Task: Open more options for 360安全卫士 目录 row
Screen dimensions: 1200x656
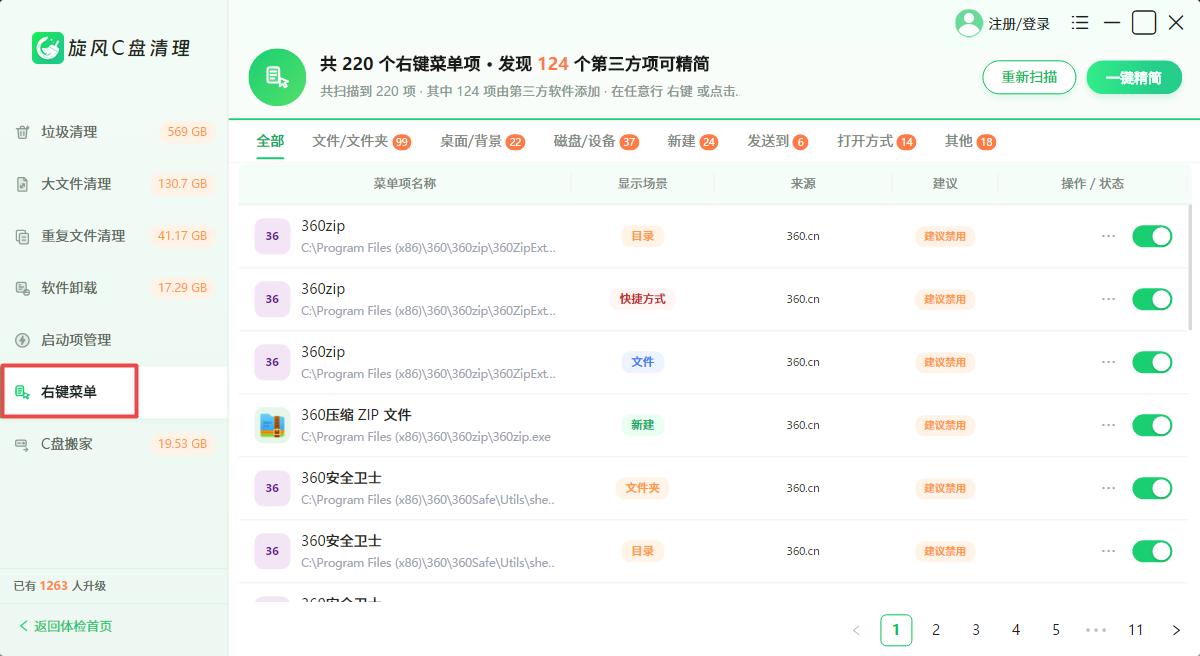Action: pos(1108,551)
